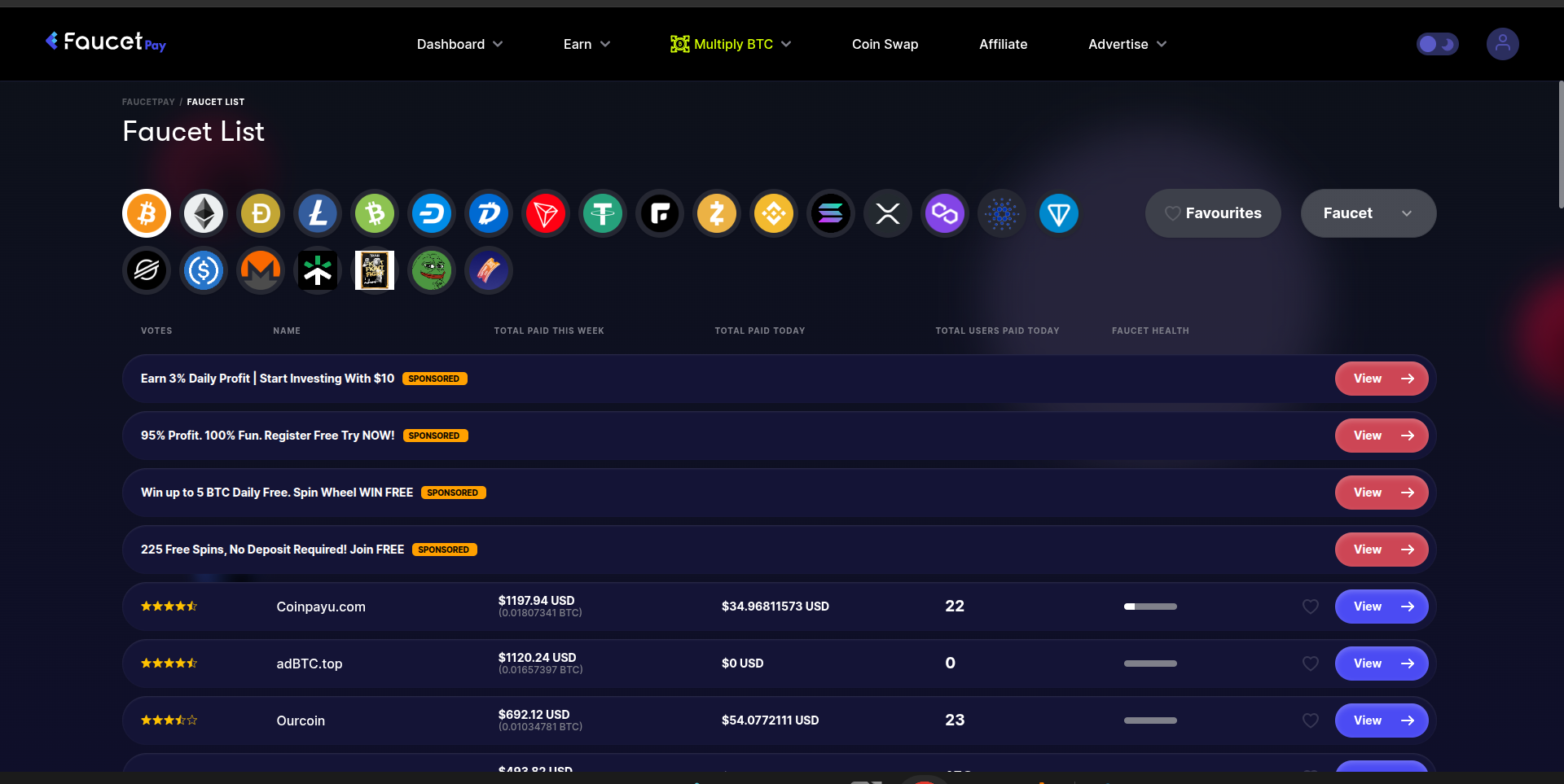This screenshot has width=1564, height=784.
Task: Filter the list by Tron
Action: [545, 212]
